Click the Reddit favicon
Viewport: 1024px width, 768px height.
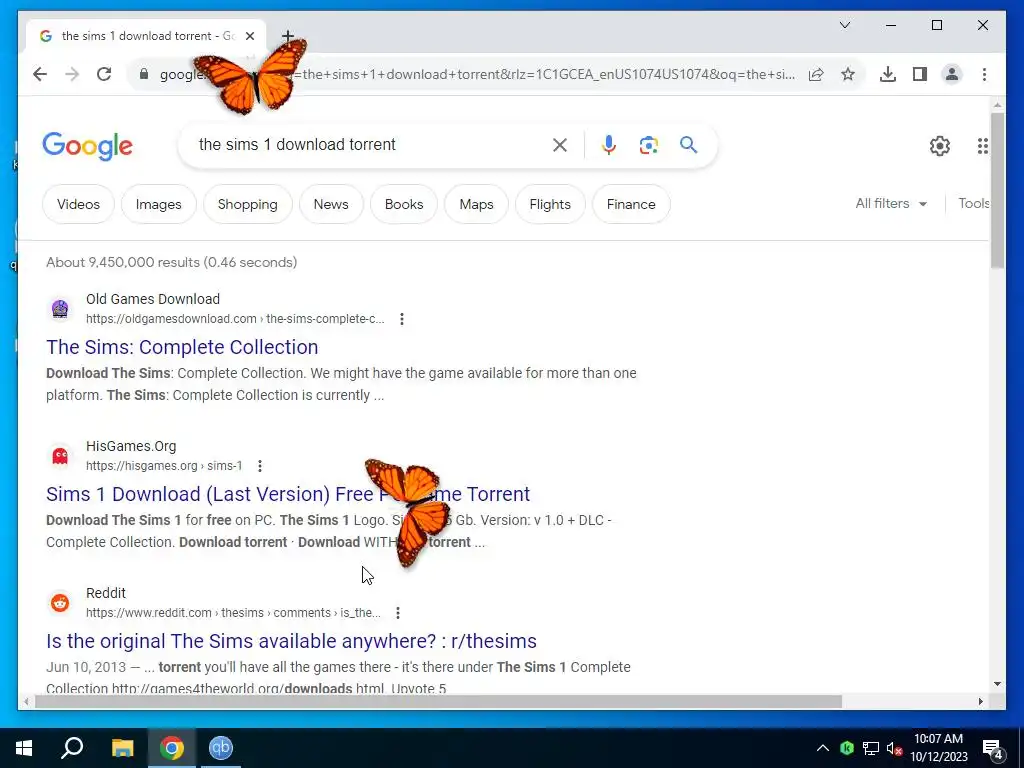pos(60,602)
